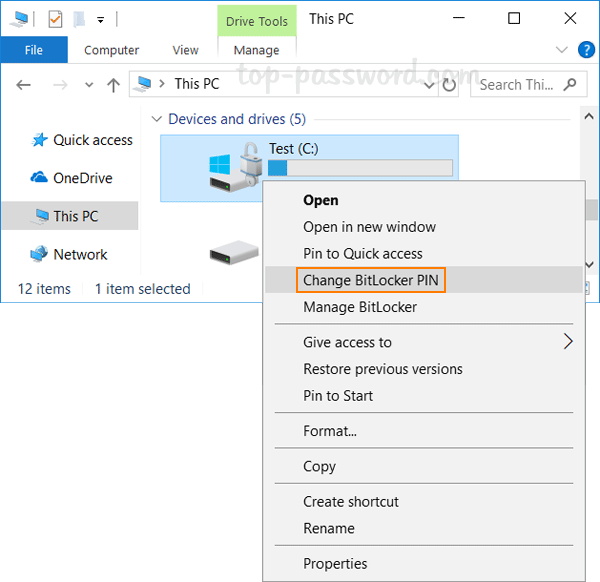600x582 pixels.
Task: Click the 1 item selected status text
Action: coord(142,289)
